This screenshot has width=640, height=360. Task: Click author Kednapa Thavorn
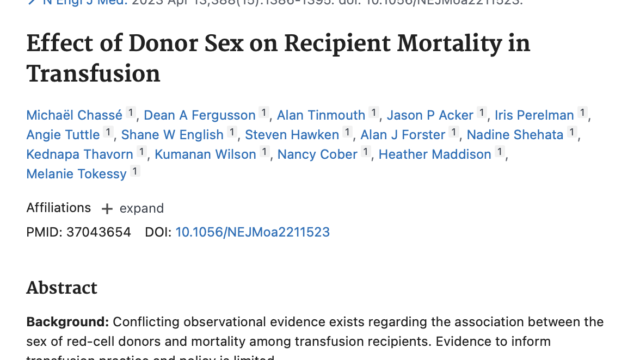[80, 154]
